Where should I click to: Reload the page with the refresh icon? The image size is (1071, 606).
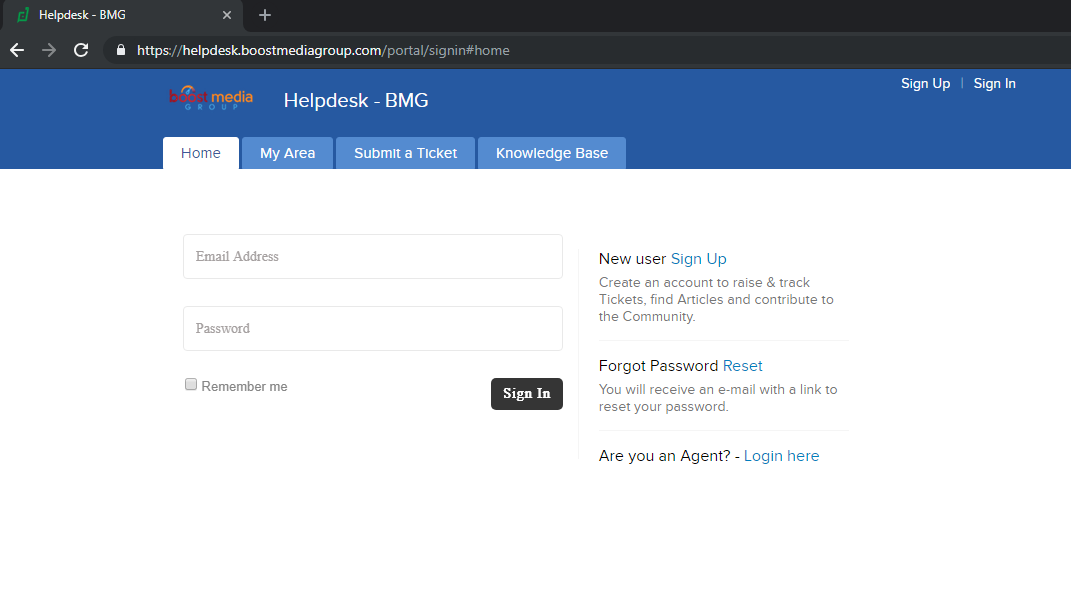click(x=81, y=50)
